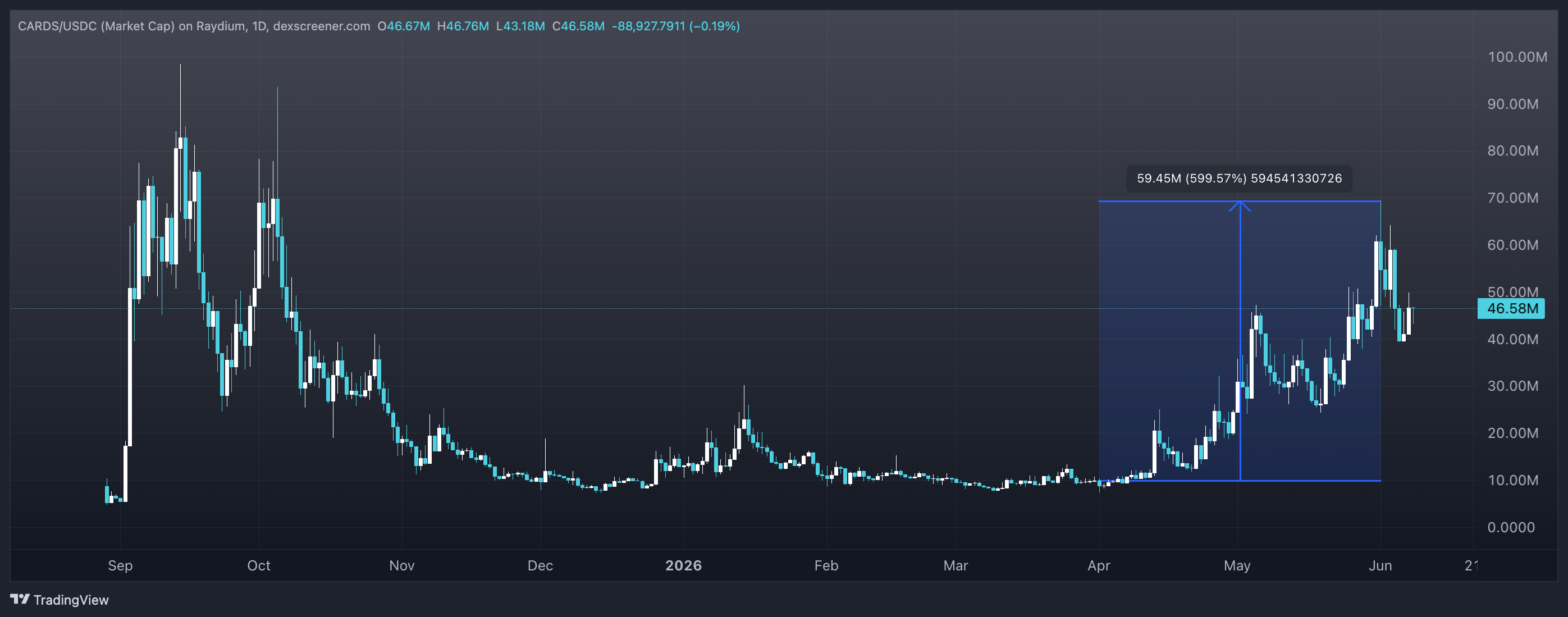Click the Oct time axis label
The height and width of the screenshot is (617, 1568).
point(259,566)
